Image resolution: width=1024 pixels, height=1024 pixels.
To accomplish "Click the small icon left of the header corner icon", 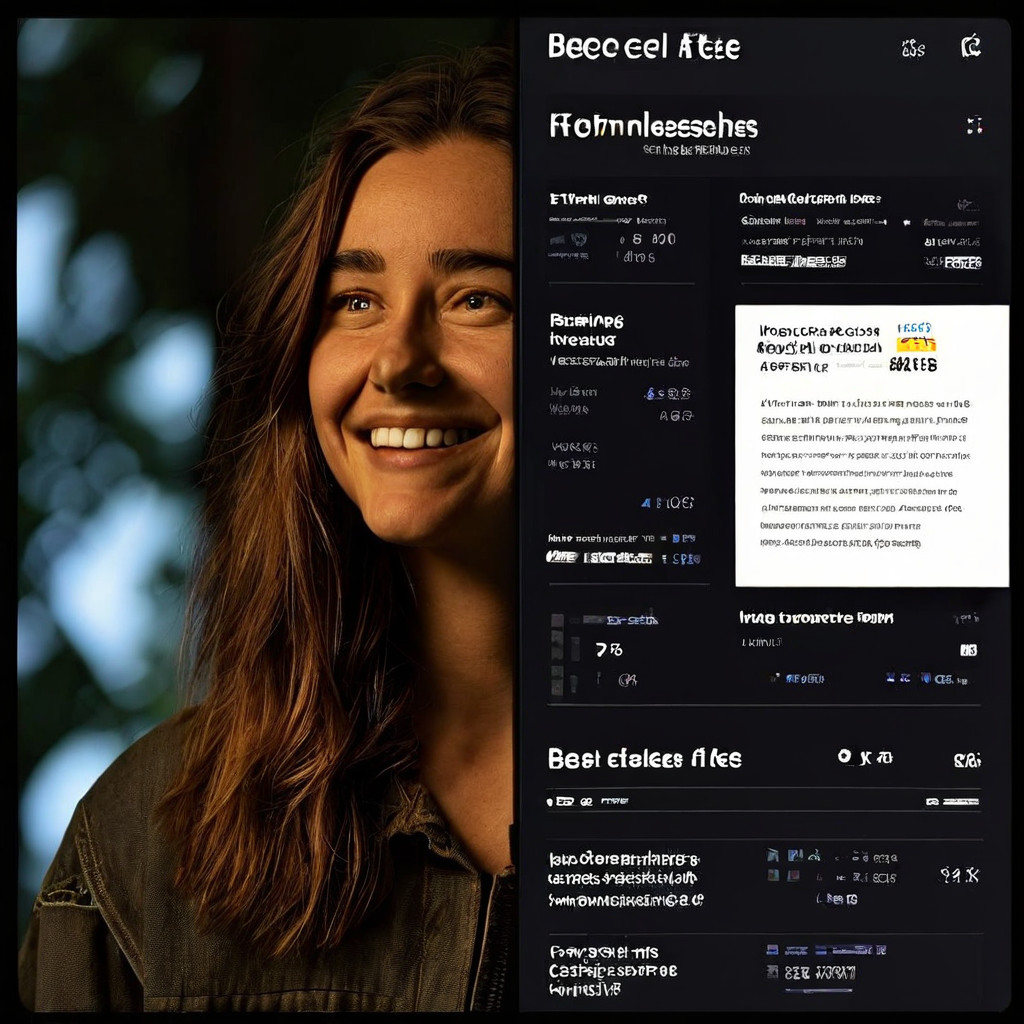I will [913, 47].
